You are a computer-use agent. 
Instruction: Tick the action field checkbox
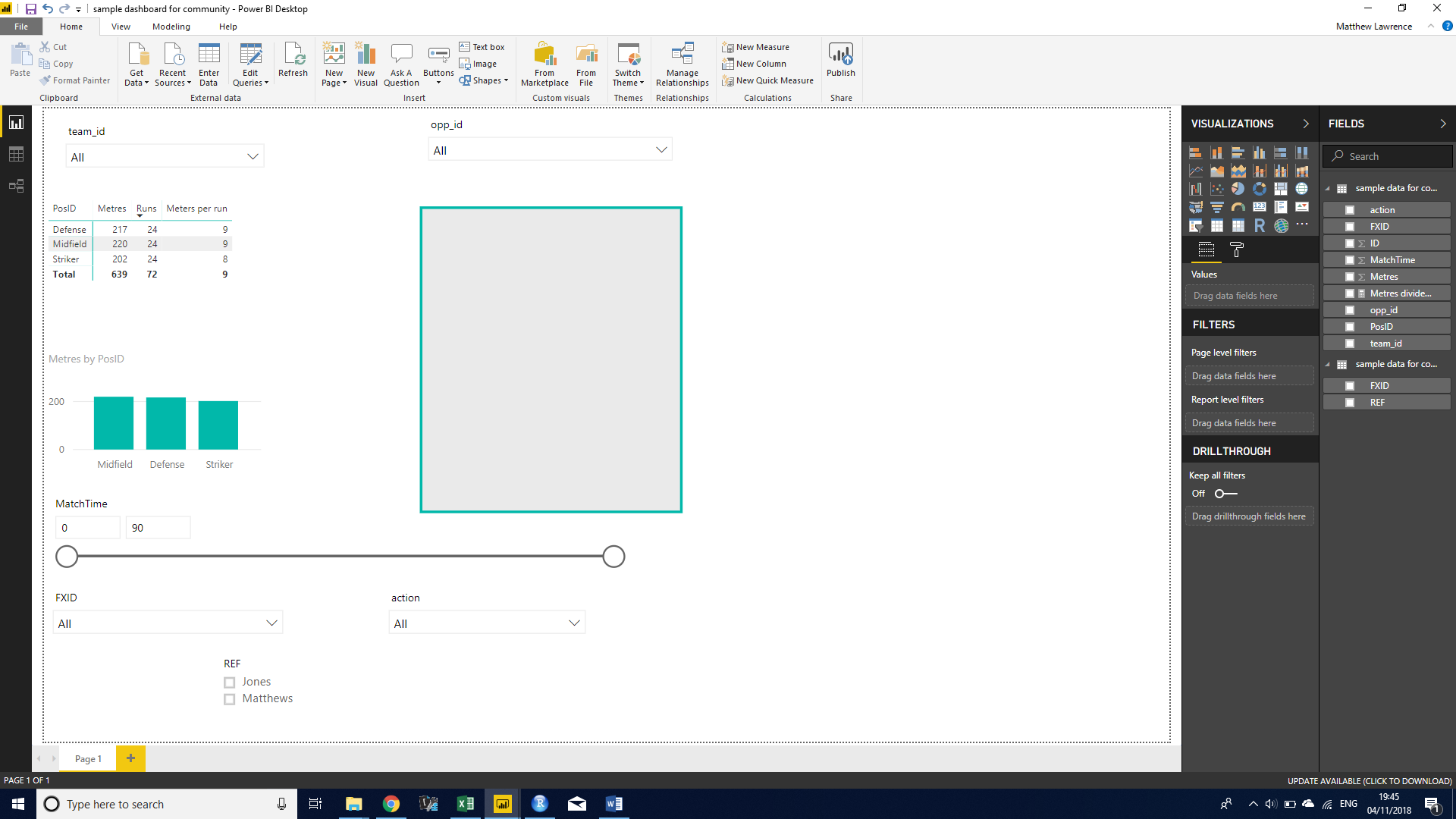coord(1350,210)
